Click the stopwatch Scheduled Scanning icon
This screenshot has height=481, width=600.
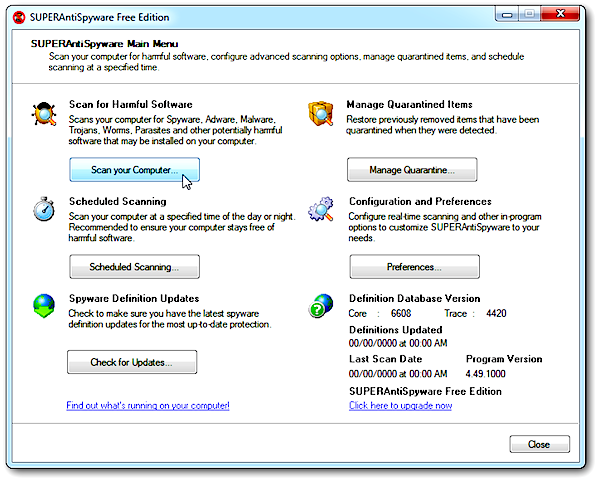(43, 209)
